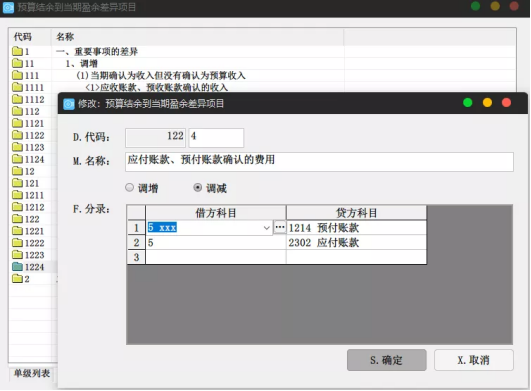The height and width of the screenshot is (391, 531).
Task: Click green button on 修改 dialog title bar
Action: (468, 103)
